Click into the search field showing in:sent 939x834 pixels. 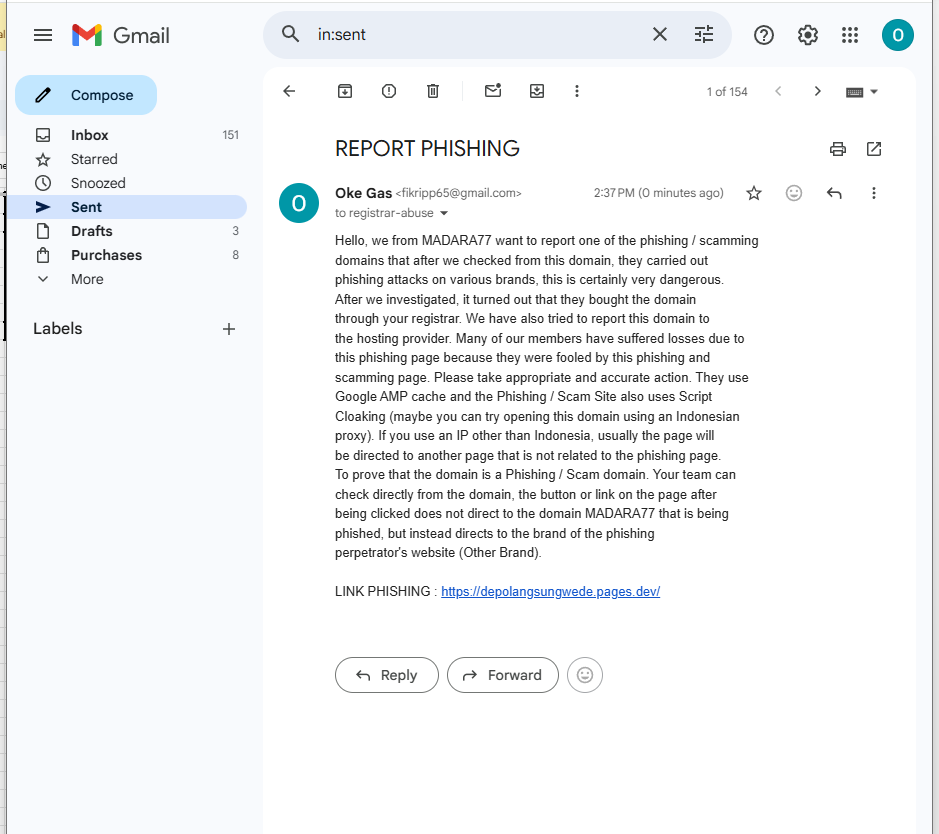(x=479, y=35)
